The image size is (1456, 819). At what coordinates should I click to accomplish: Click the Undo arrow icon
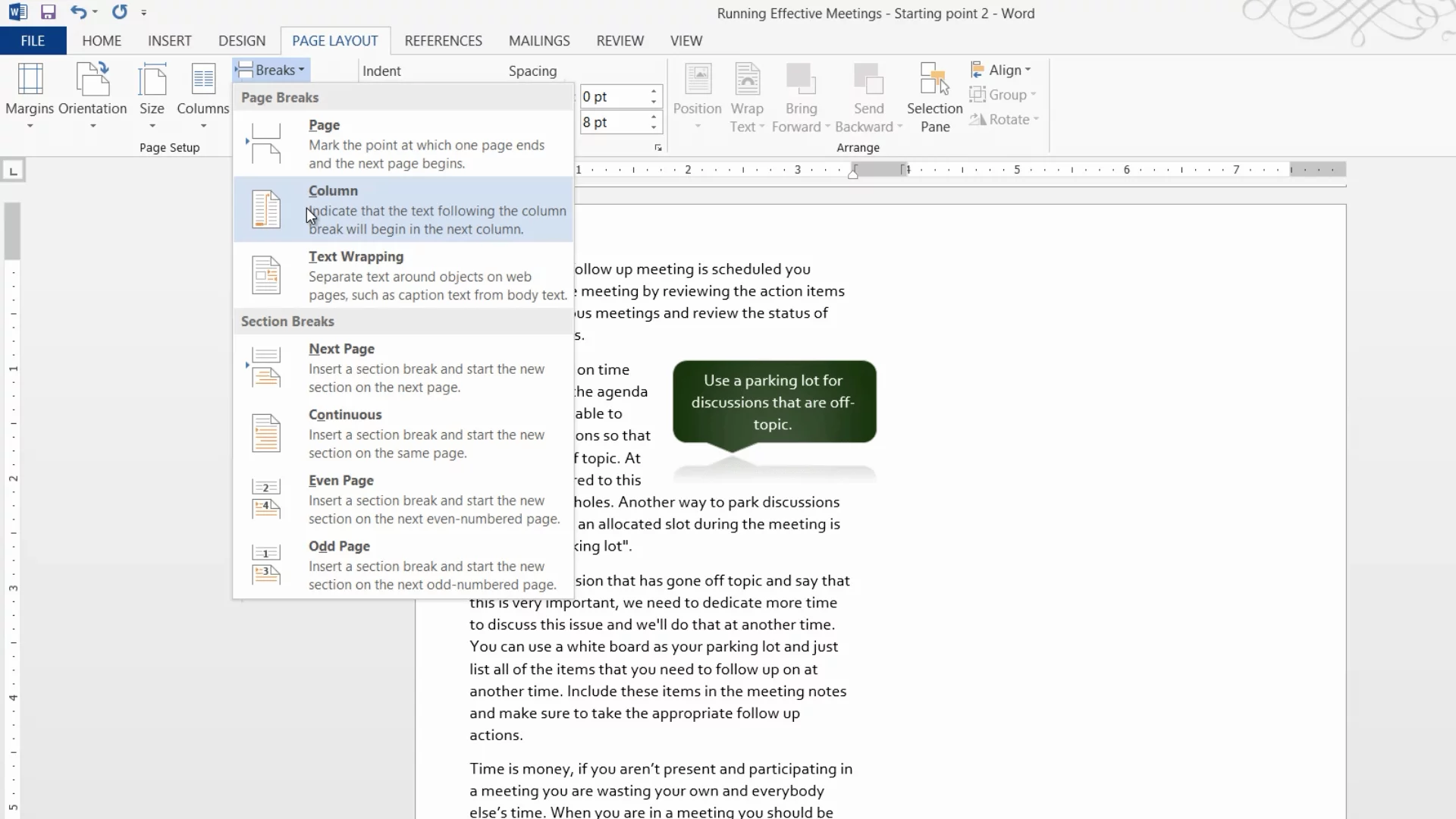78,12
